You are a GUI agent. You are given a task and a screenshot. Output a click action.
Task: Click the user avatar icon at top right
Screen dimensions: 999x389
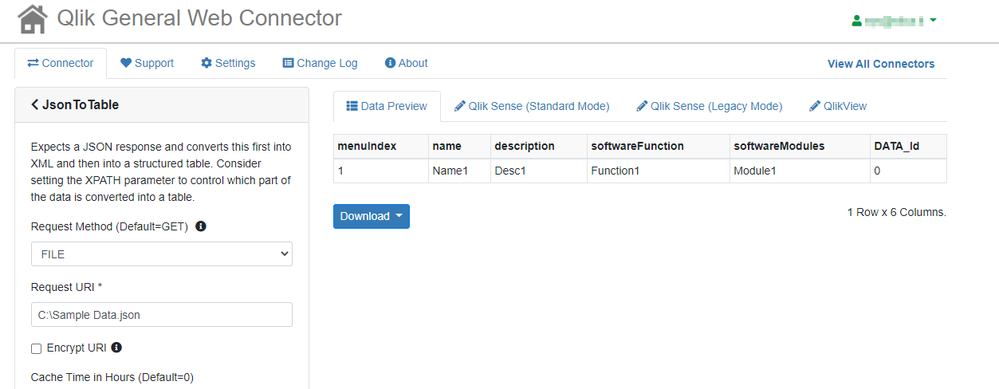(x=857, y=20)
